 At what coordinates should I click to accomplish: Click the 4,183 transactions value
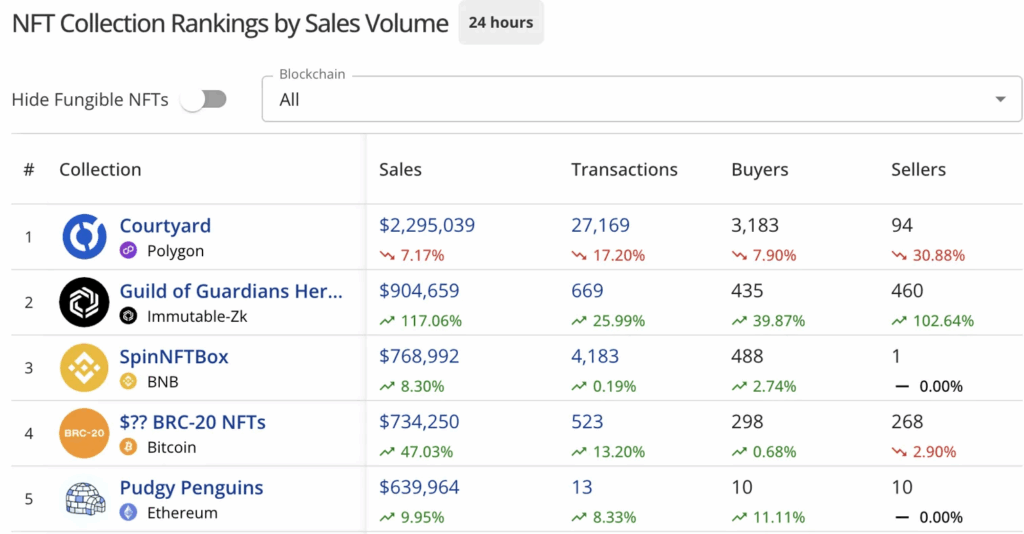coord(595,356)
